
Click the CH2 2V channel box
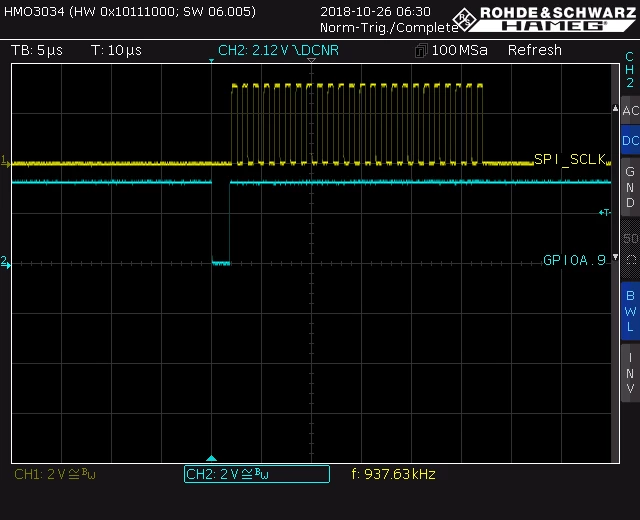click(257, 474)
